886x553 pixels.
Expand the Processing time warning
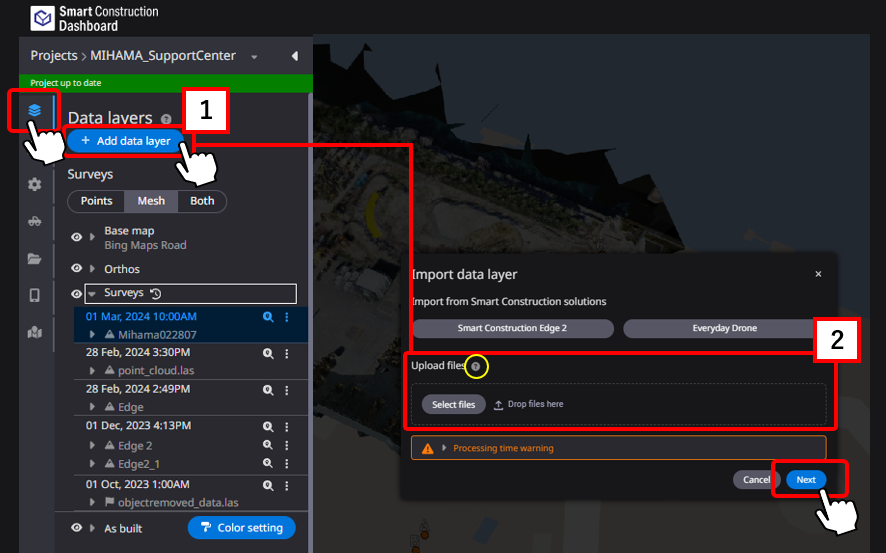pos(444,448)
